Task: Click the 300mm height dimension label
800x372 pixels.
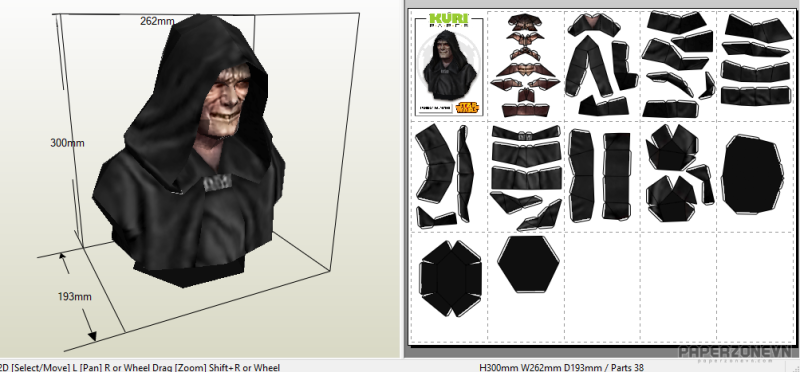Action: click(67, 143)
